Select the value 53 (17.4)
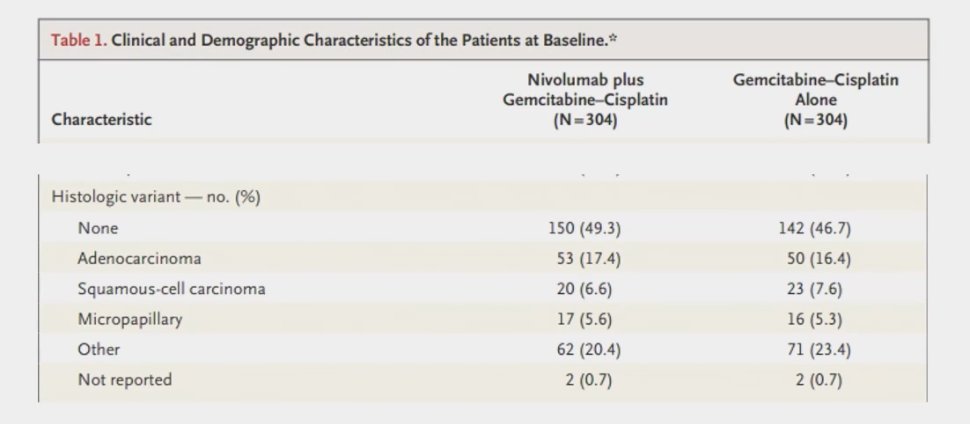This screenshot has height=424, width=970. 589,259
